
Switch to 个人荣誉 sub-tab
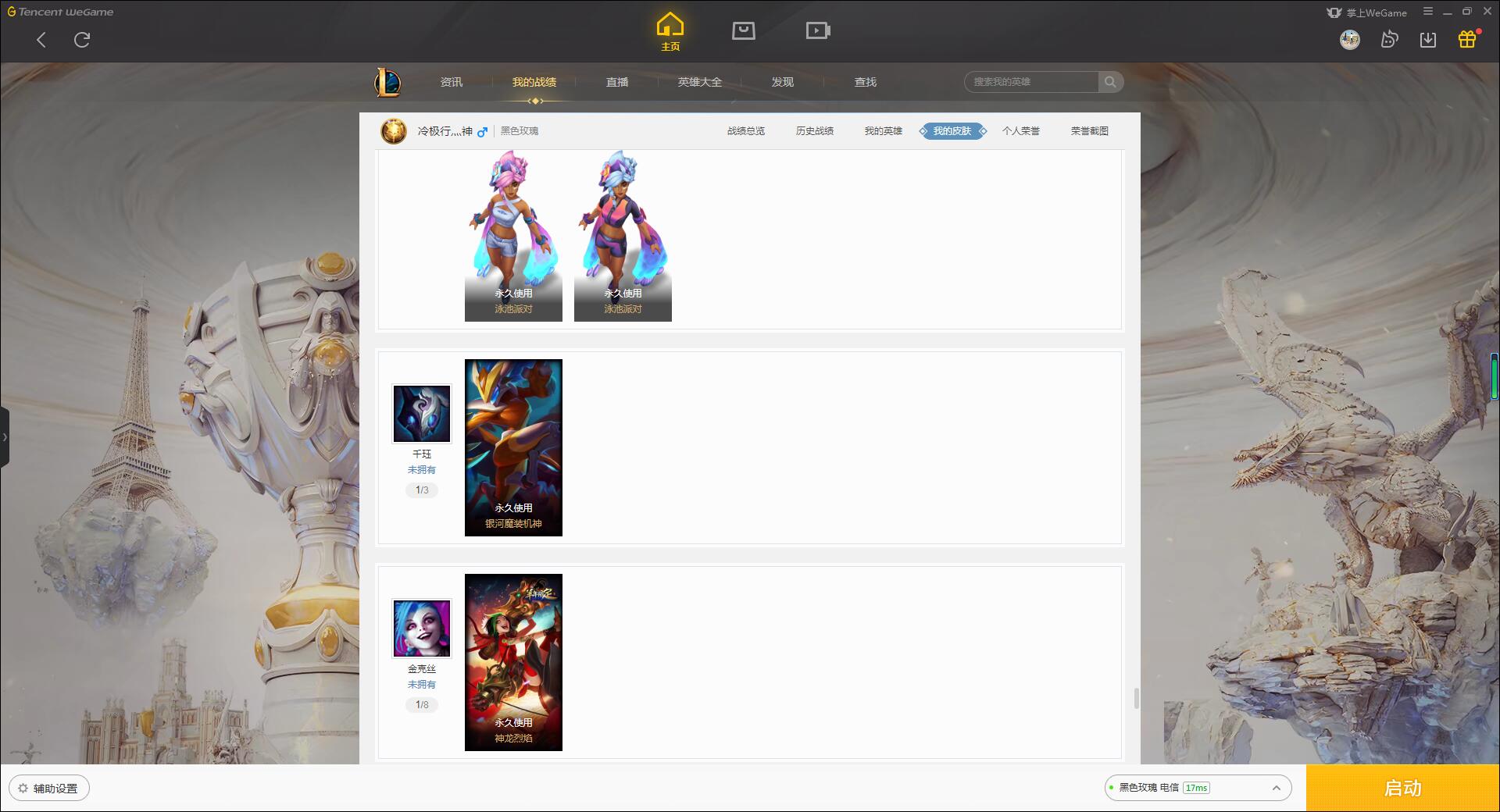[1021, 131]
